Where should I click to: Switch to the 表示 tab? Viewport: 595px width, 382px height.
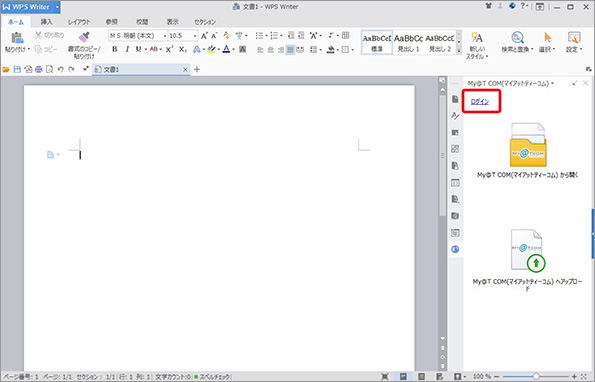[173, 22]
